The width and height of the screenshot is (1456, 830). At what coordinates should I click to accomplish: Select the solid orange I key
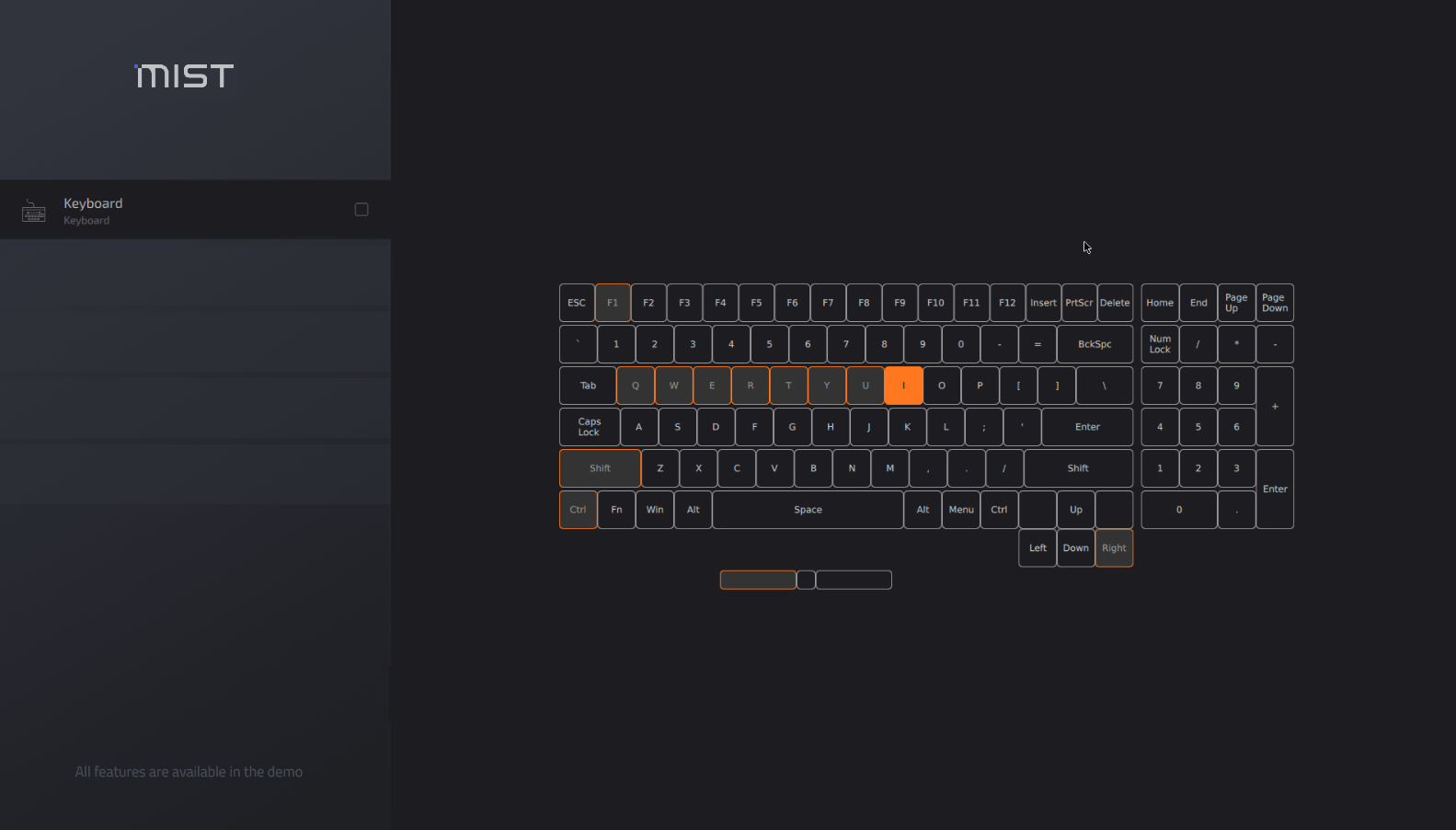point(903,386)
